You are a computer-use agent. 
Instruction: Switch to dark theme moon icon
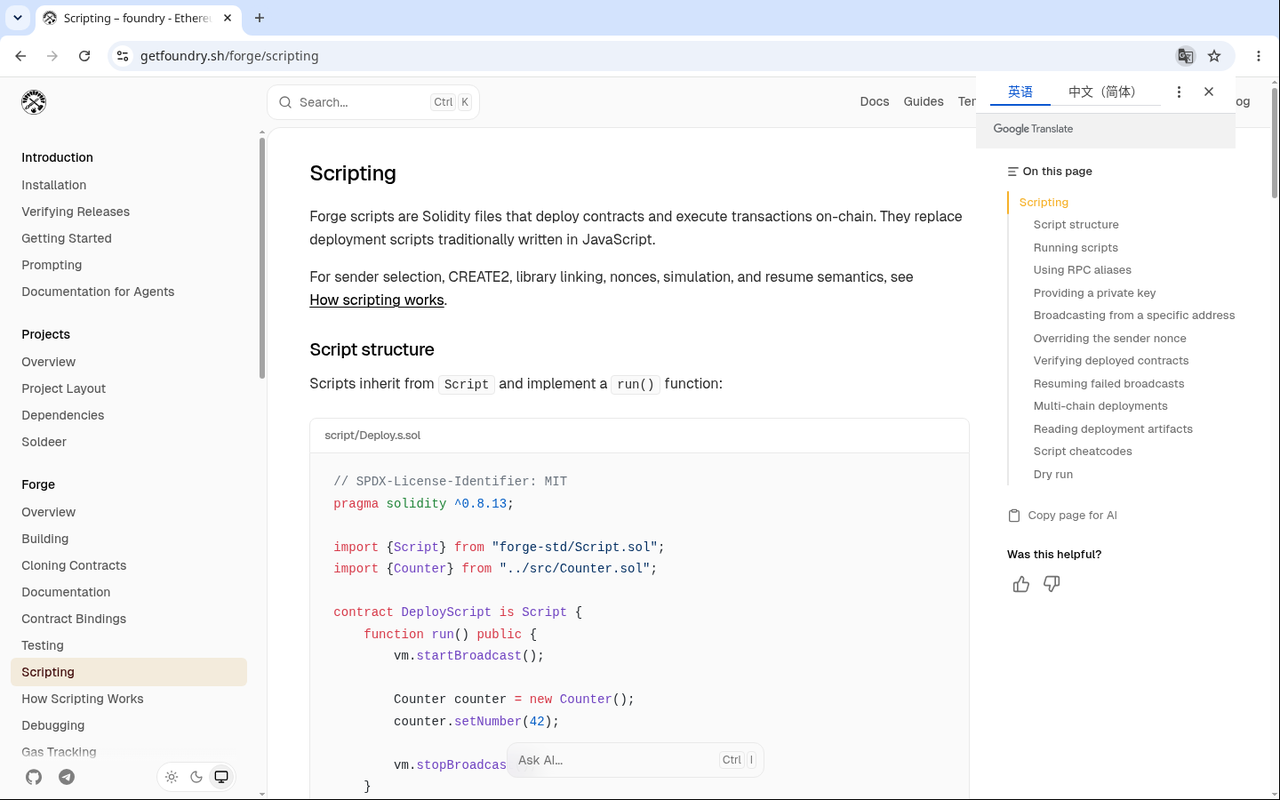[197, 777]
